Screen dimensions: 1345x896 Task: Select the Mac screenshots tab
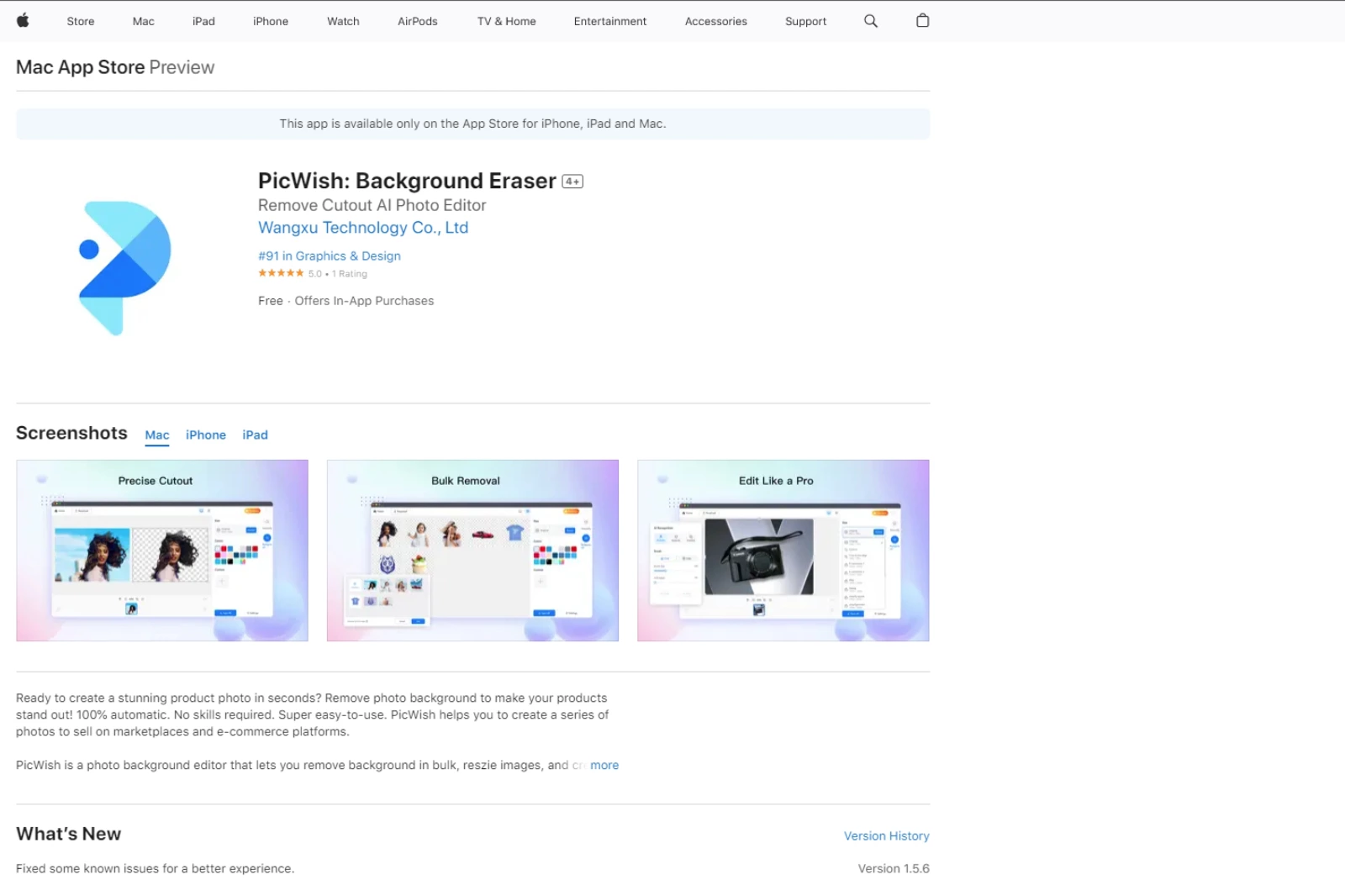(157, 435)
